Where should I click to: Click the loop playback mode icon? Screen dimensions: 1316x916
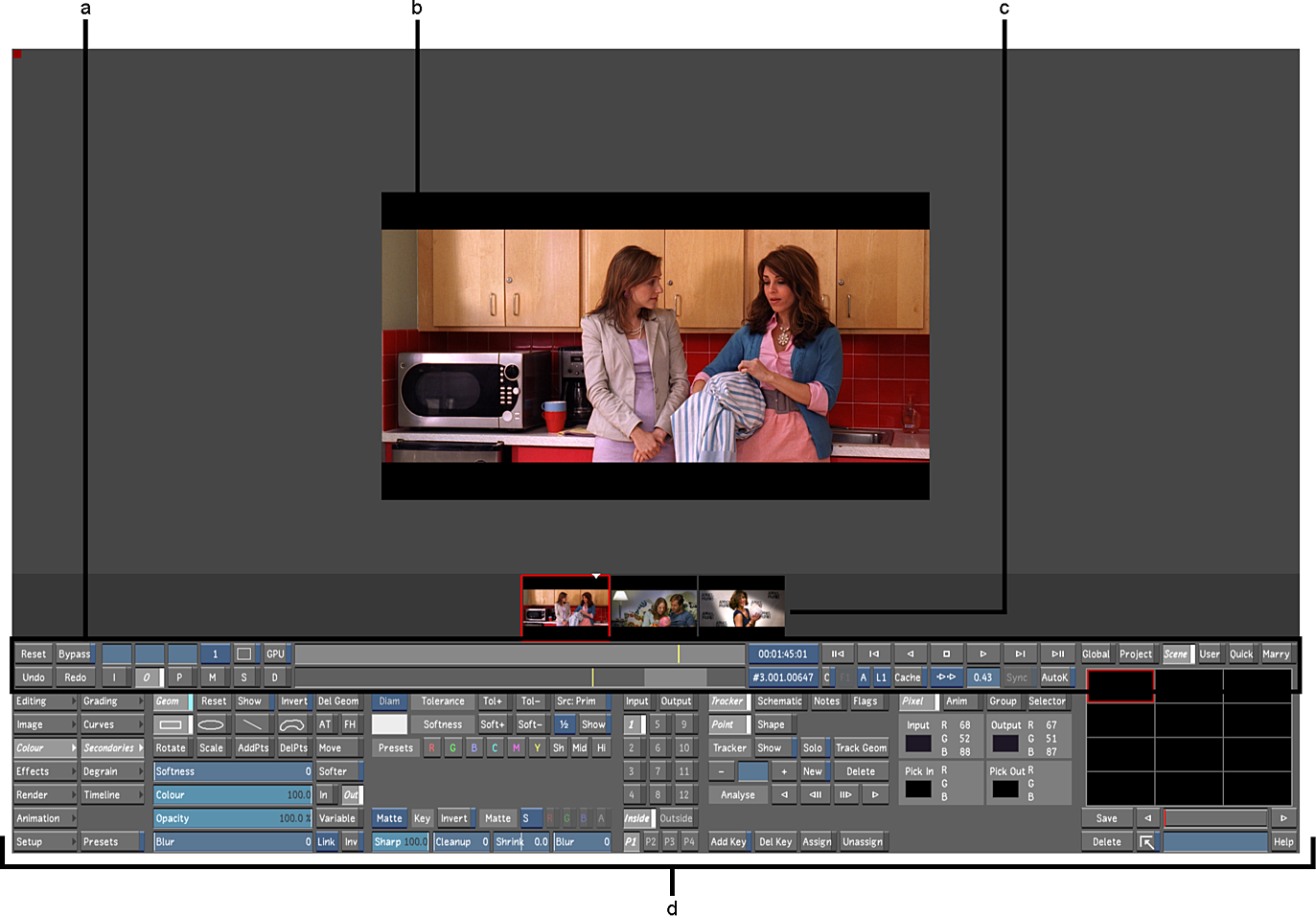point(946,677)
